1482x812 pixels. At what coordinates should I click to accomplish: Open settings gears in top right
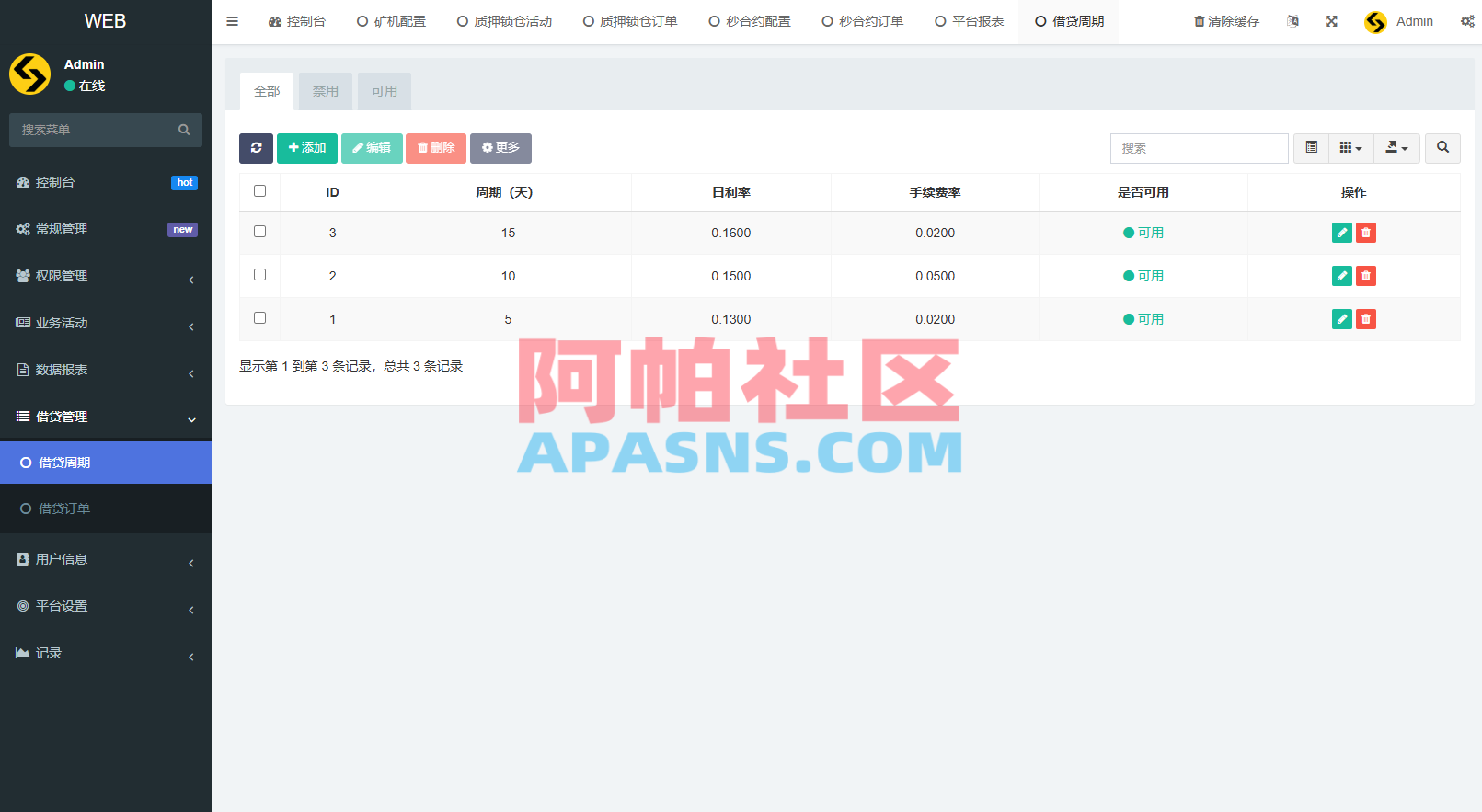click(1467, 21)
